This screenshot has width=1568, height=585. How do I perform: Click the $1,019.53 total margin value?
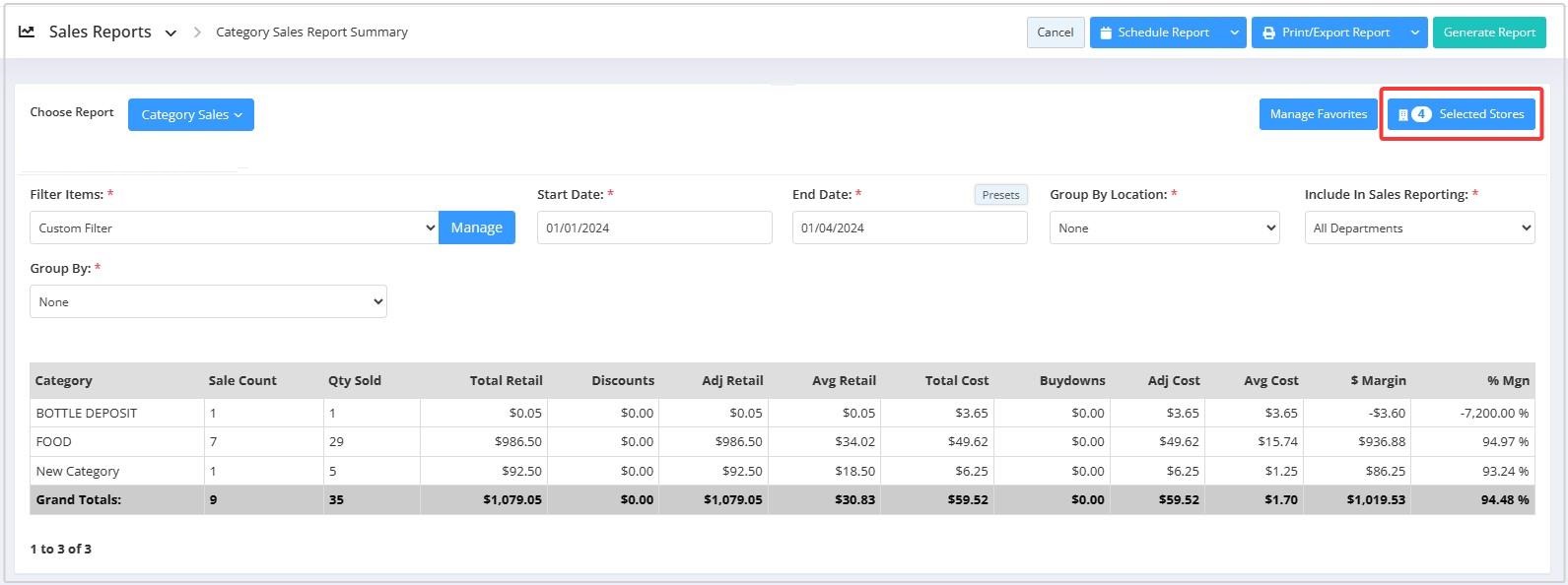[1376, 499]
